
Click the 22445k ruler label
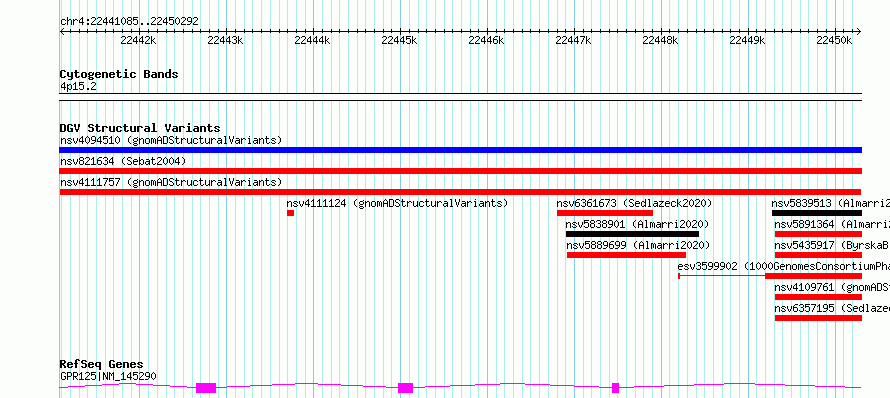tap(400, 40)
